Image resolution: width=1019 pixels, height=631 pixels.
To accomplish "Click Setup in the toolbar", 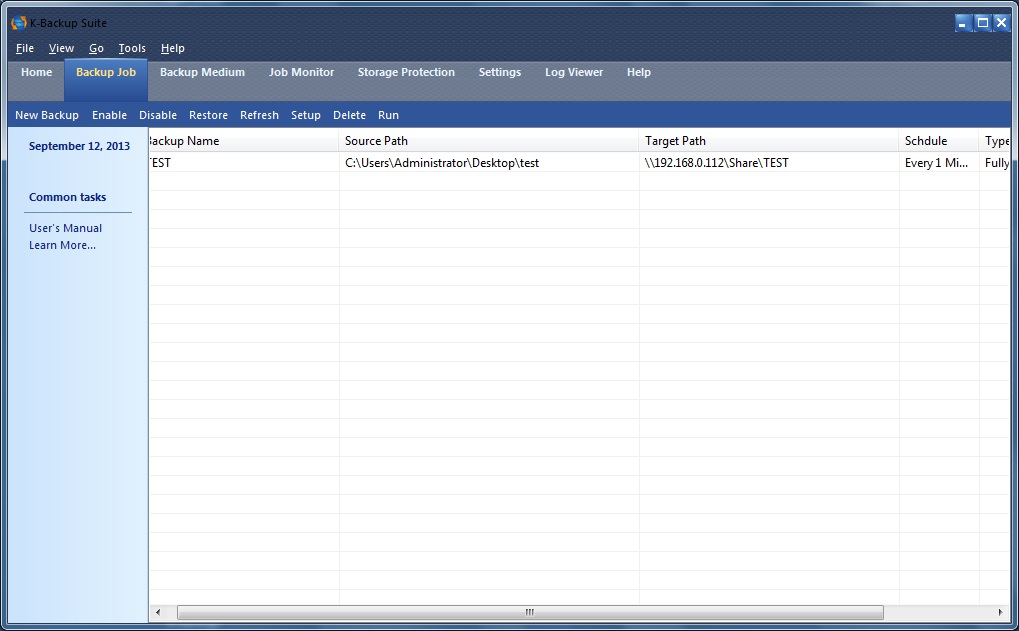I will [305, 115].
